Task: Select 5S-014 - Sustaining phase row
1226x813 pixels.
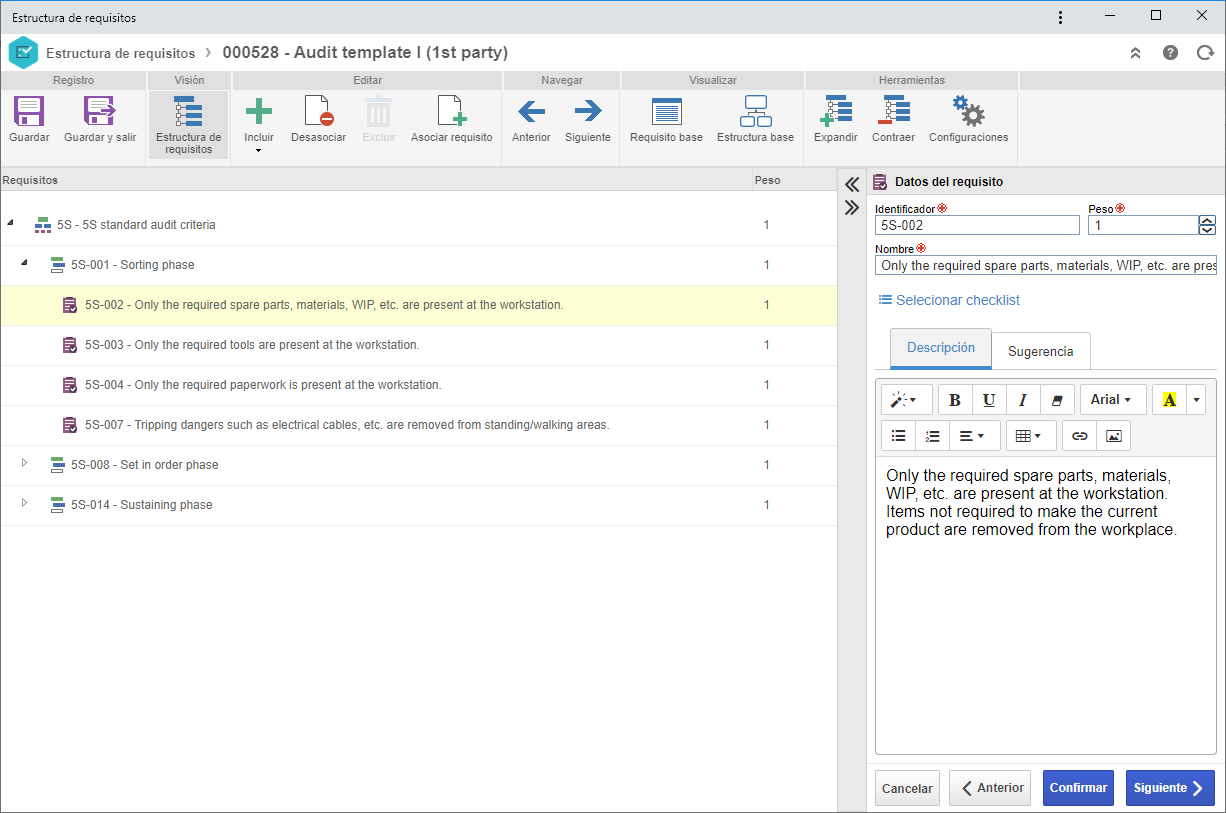Action: (x=418, y=505)
